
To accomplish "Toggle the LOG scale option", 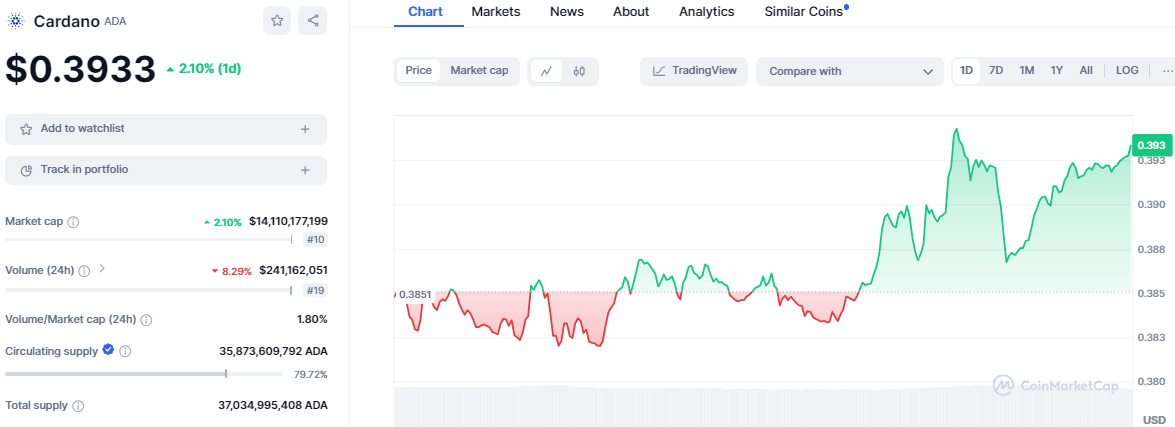I will 1127,70.
